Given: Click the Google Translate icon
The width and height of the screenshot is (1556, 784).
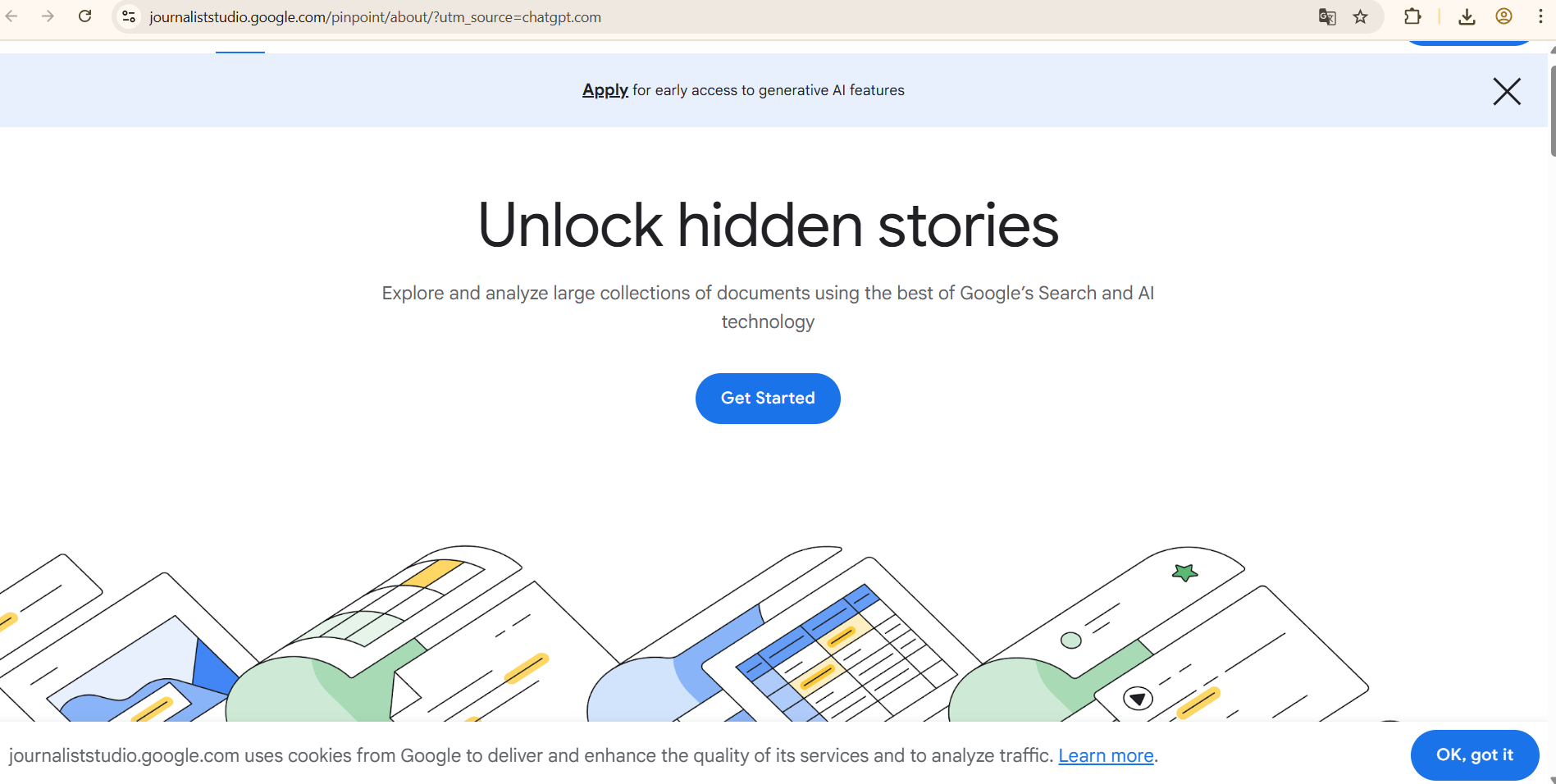Looking at the screenshot, I should [1327, 16].
